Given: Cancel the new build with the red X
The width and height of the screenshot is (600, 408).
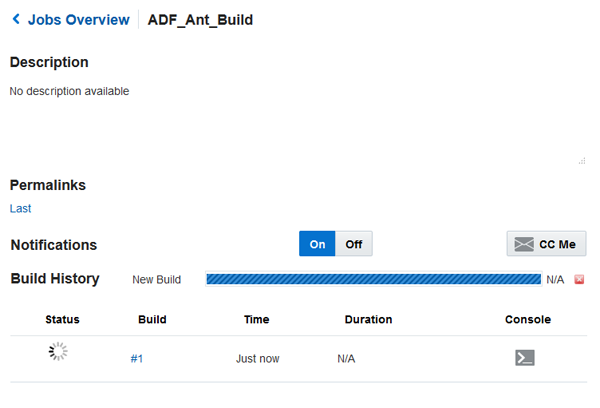Looking at the screenshot, I should 579,279.
